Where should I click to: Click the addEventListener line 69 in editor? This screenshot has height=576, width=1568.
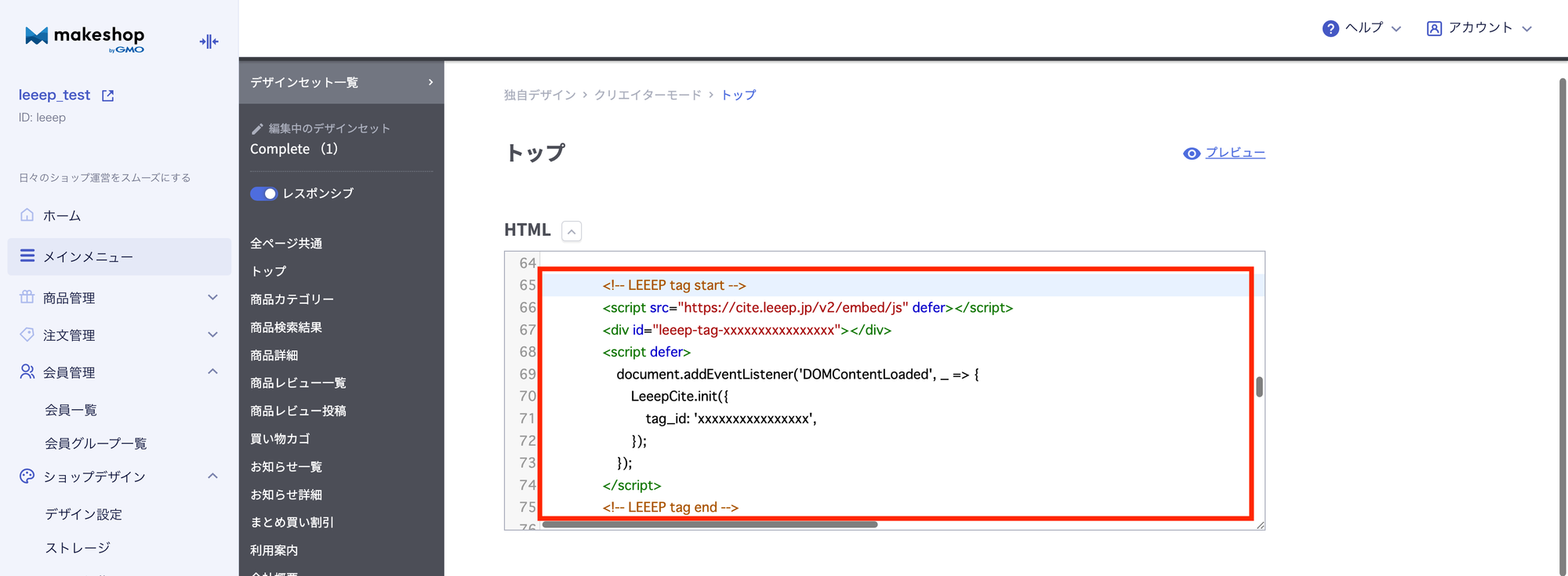coord(797,375)
